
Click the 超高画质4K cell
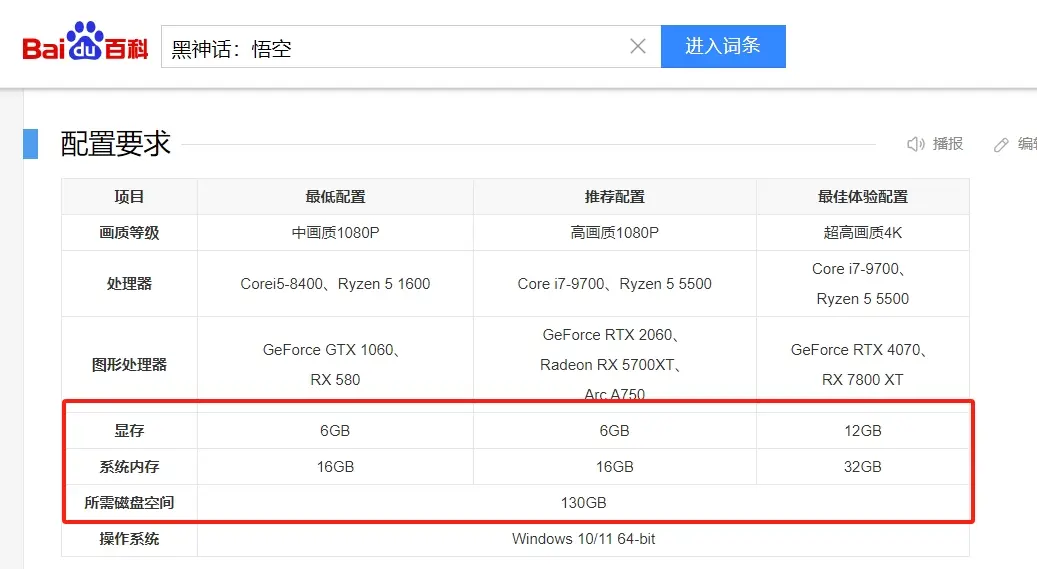click(x=862, y=233)
